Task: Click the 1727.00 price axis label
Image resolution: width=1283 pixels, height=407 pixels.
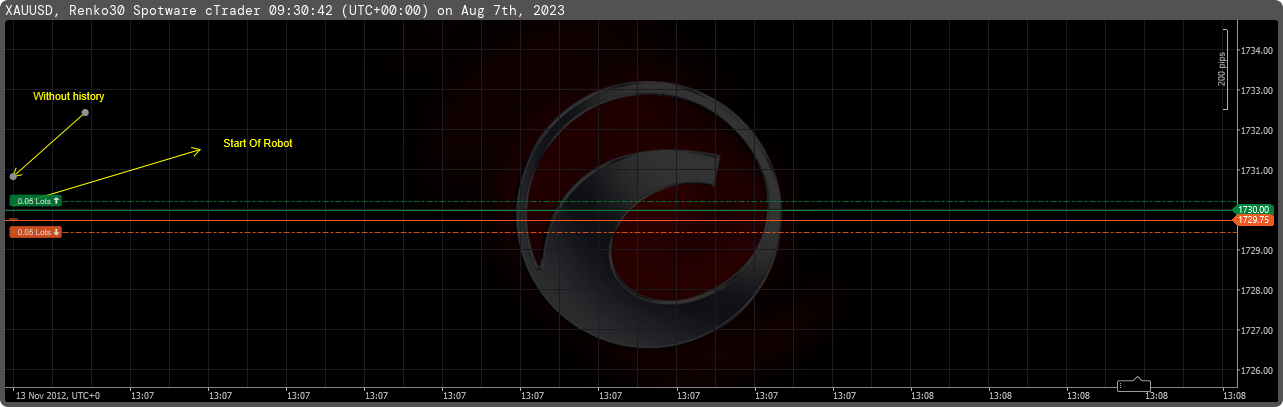Action: (1255, 330)
